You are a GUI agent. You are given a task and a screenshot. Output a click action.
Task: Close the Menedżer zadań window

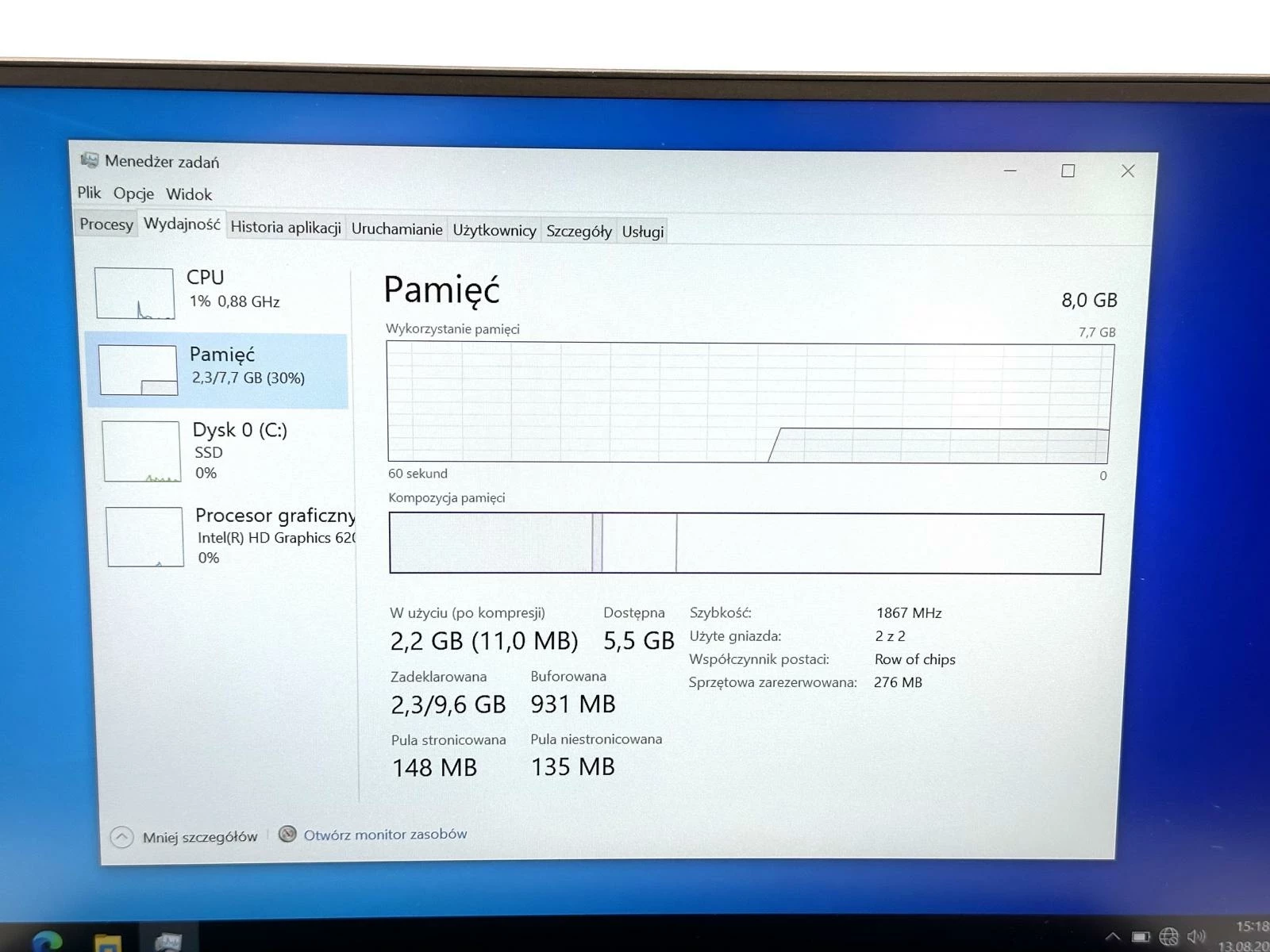point(1128,171)
